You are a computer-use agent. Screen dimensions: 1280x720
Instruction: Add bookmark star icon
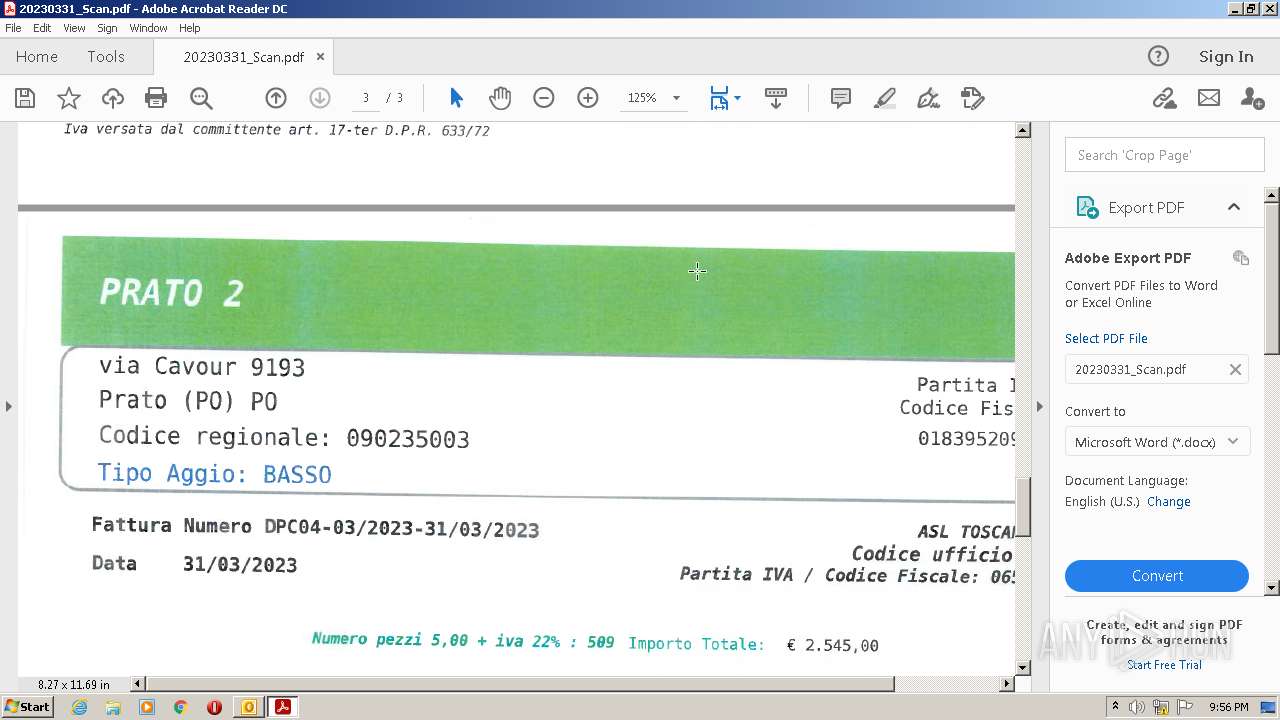point(69,98)
